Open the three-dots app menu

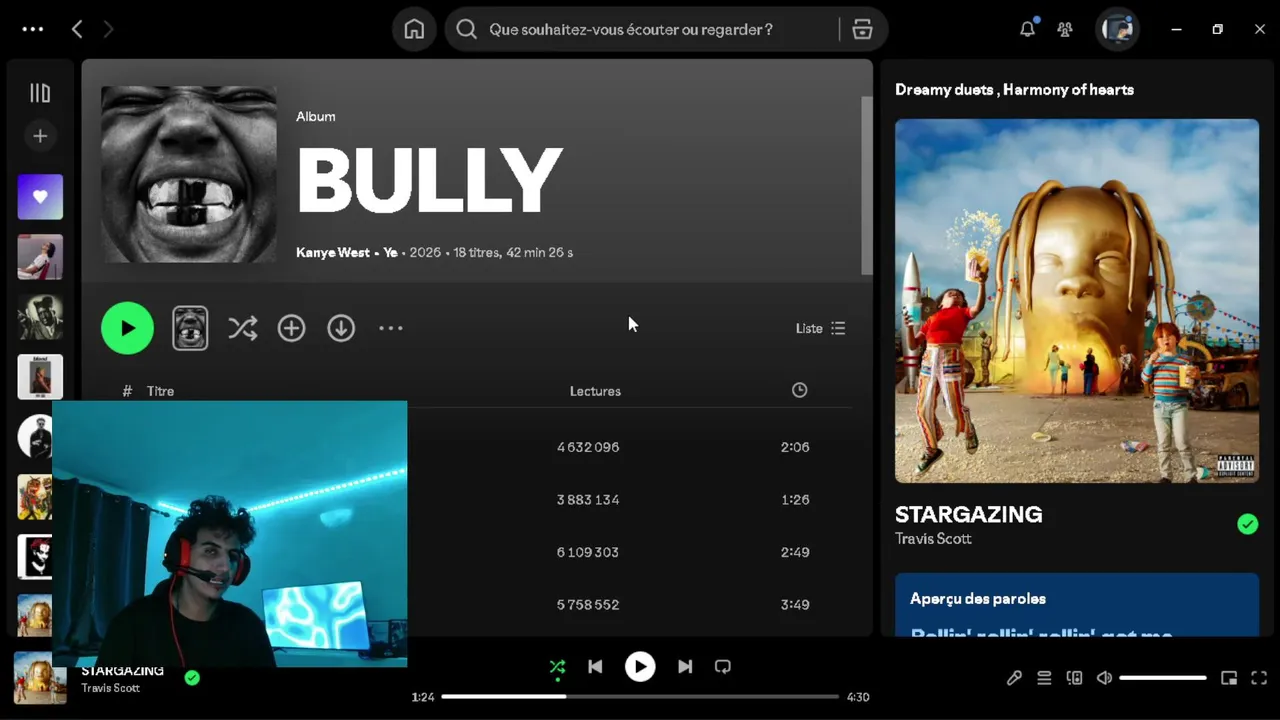coord(33,29)
